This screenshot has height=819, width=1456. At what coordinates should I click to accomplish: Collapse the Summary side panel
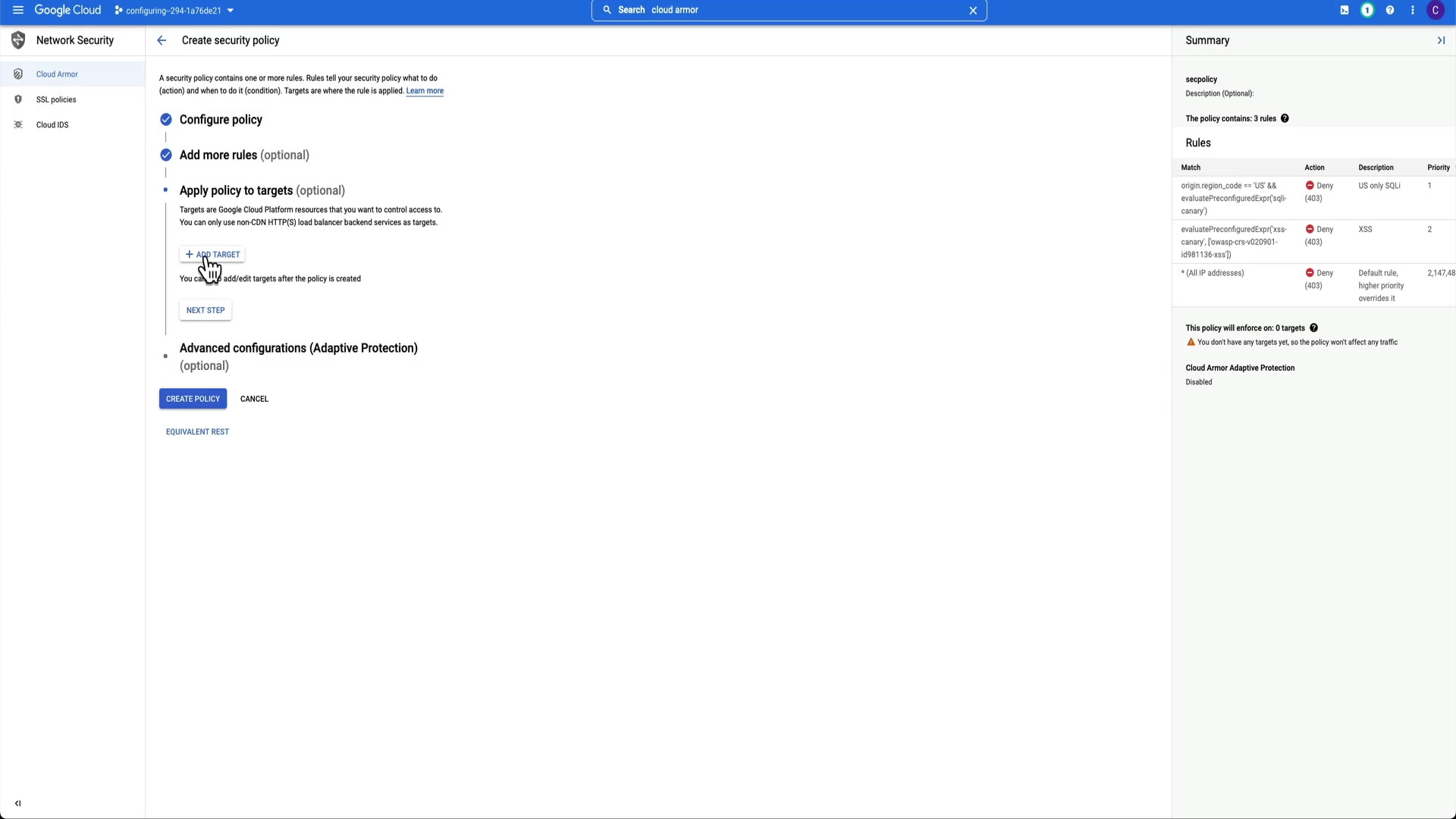[1441, 40]
